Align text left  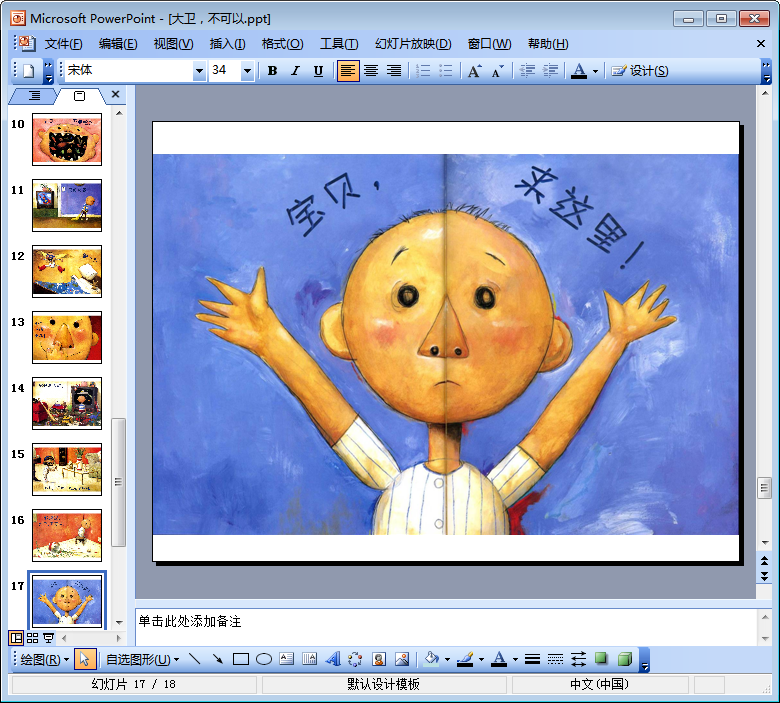[x=348, y=71]
